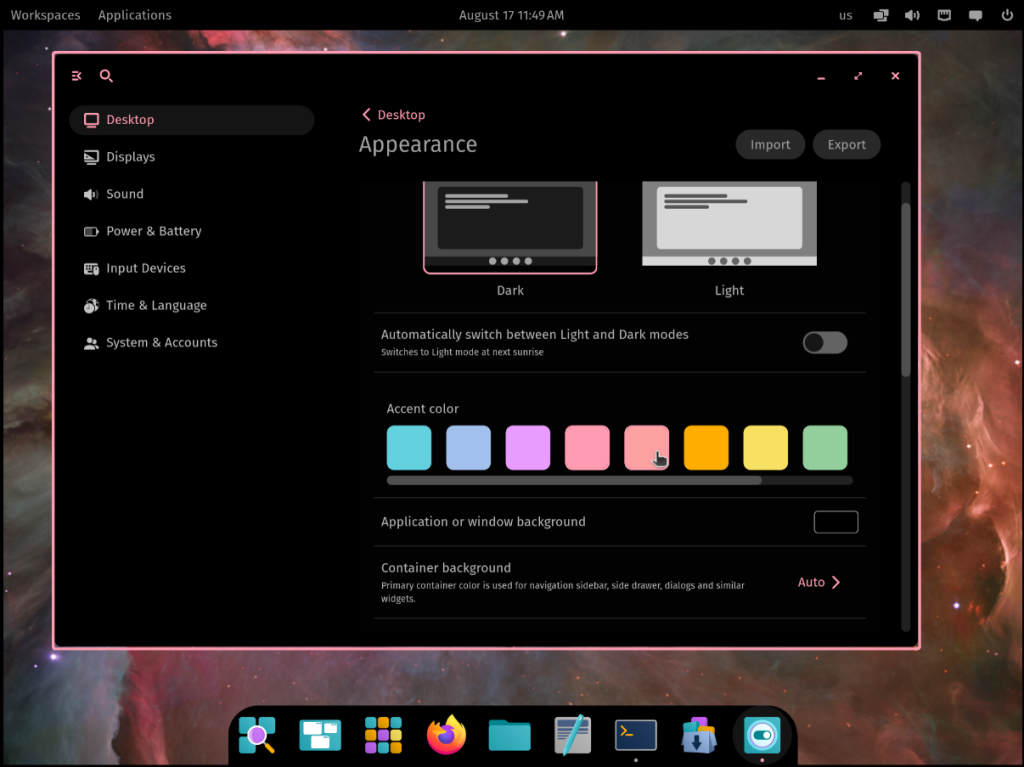Viewport: 1024px width, 767px height.
Task: Open Firefox from the dock
Action: coord(446,735)
